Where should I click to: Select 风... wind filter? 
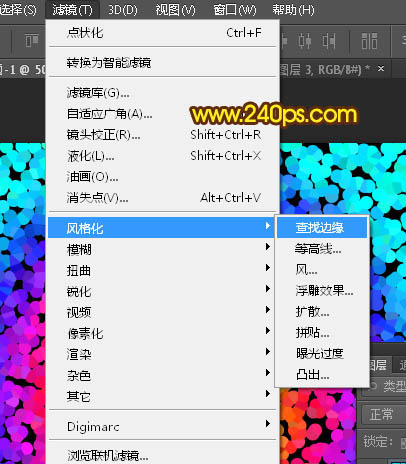pyautogui.click(x=322, y=270)
